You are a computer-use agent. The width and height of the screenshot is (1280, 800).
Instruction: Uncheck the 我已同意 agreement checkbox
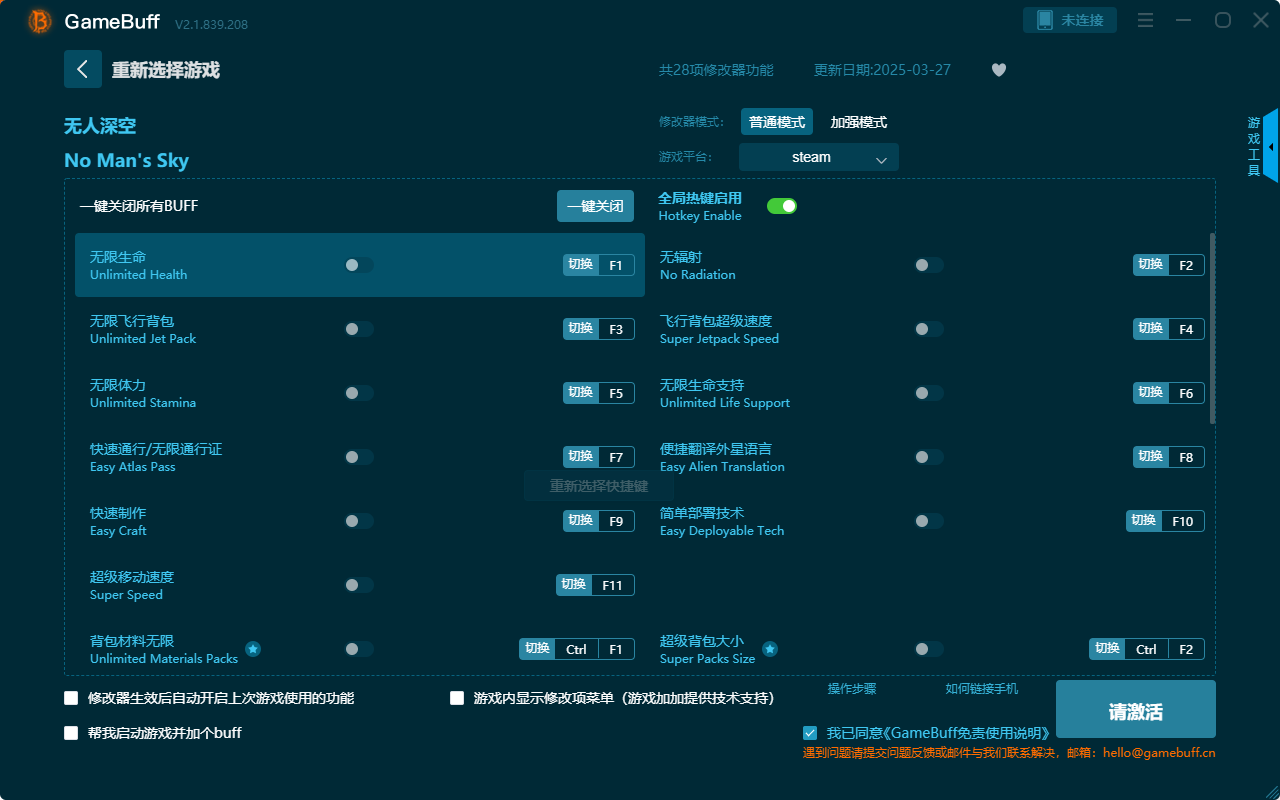[810, 732]
